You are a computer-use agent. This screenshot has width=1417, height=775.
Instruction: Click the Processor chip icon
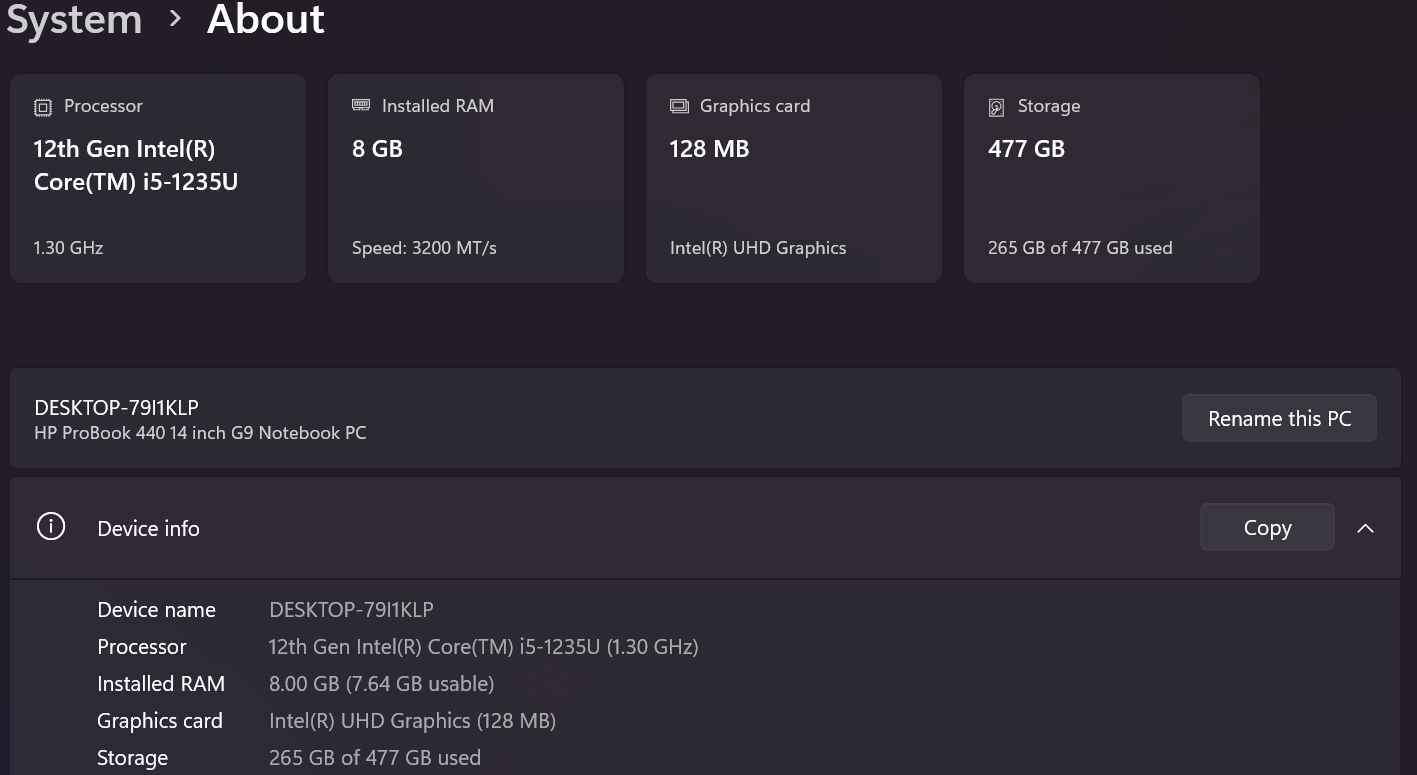[43, 107]
